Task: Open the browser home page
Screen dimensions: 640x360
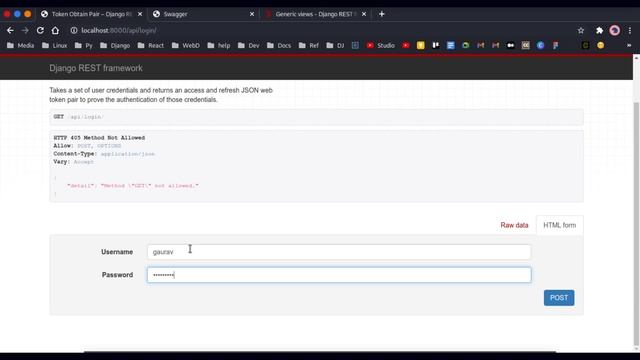Action: click(55, 30)
